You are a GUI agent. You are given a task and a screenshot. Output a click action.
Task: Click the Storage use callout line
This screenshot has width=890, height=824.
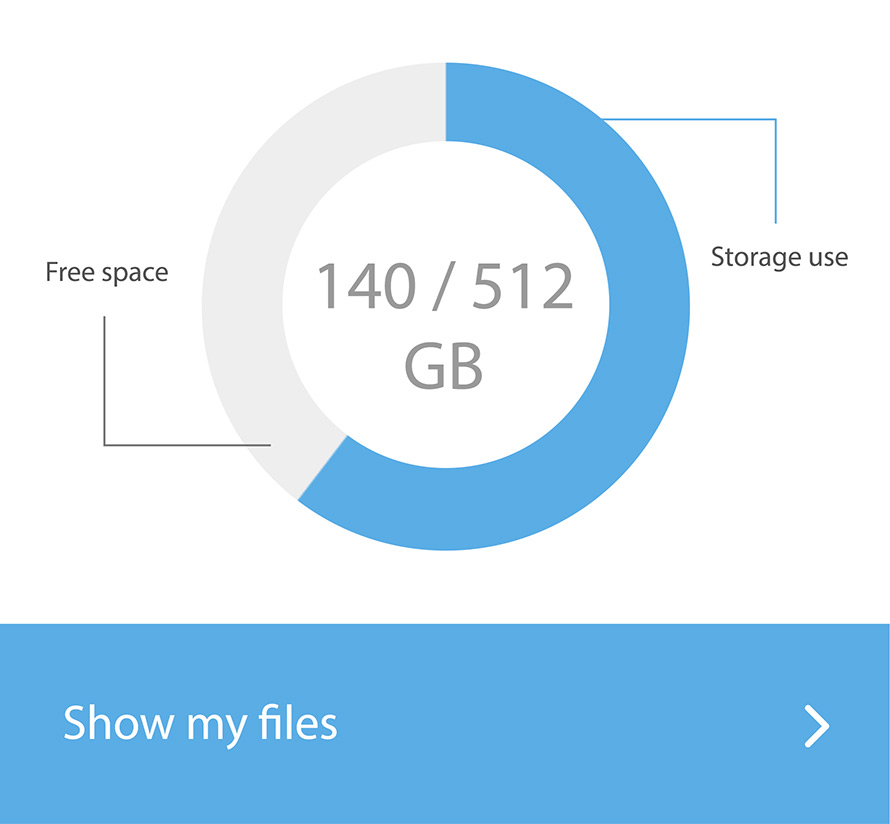tap(775, 170)
